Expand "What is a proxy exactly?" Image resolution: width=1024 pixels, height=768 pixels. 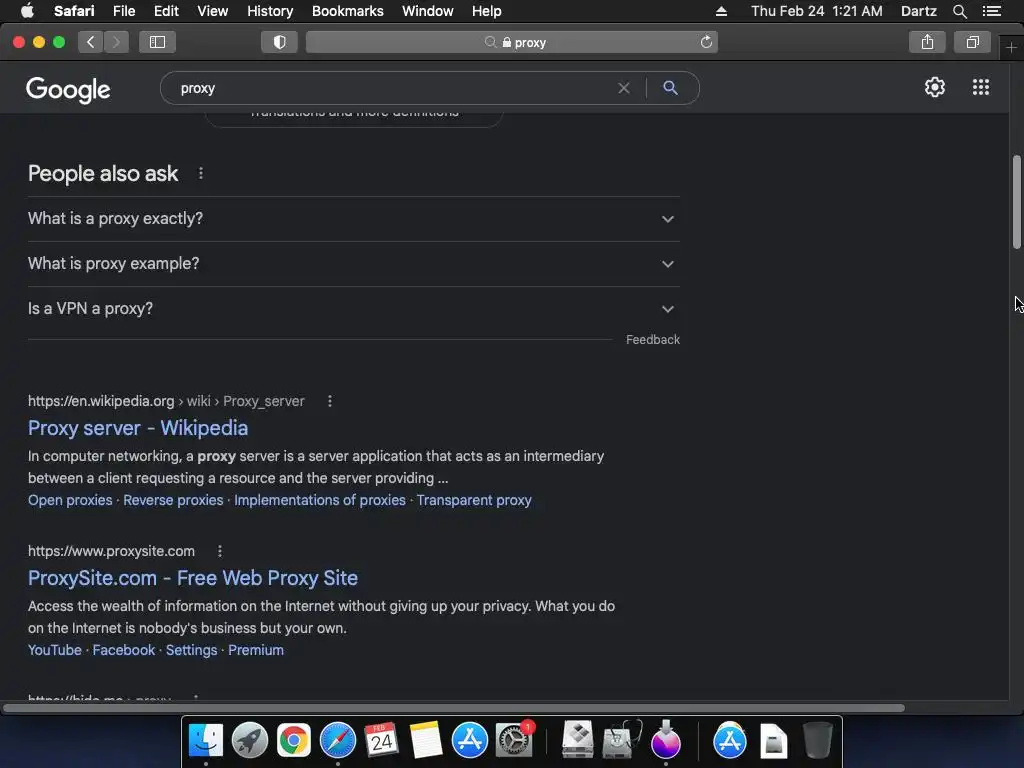(x=353, y=219)
